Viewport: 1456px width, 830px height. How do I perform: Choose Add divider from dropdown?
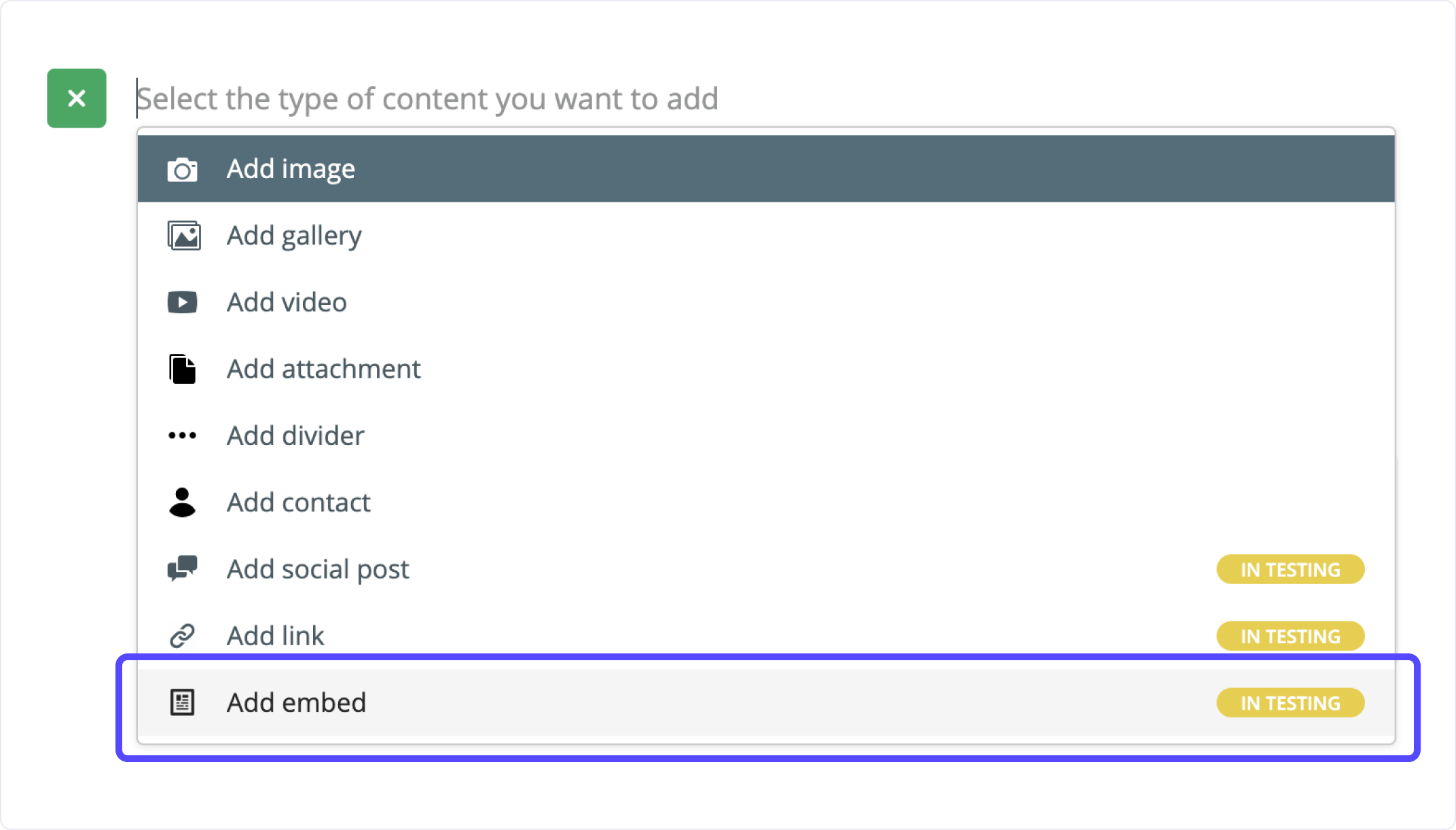pyautogui.click(x=766, y=435)
